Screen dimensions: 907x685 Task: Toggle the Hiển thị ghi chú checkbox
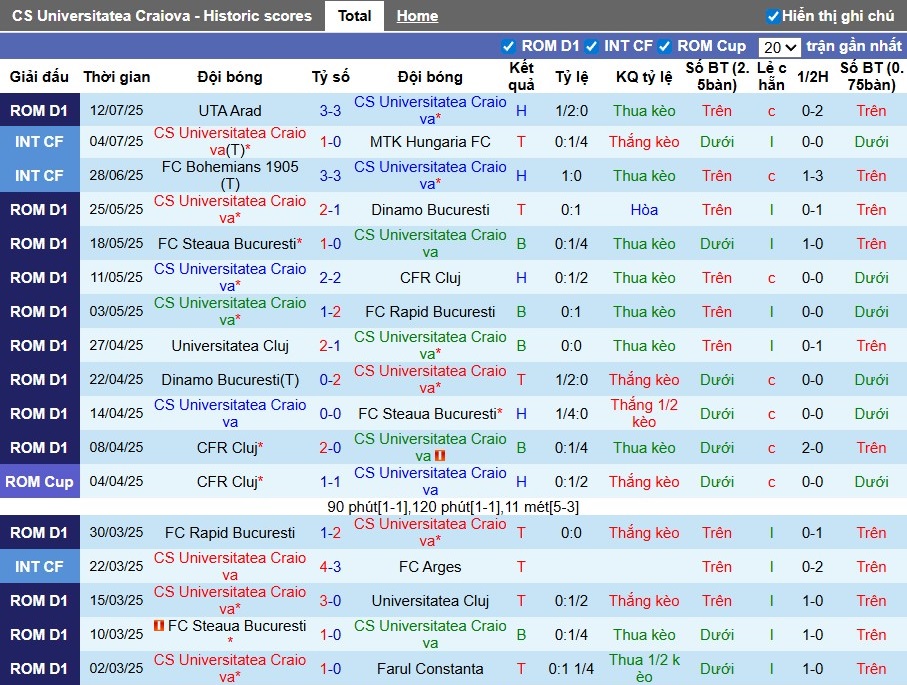tap(773, 16)
